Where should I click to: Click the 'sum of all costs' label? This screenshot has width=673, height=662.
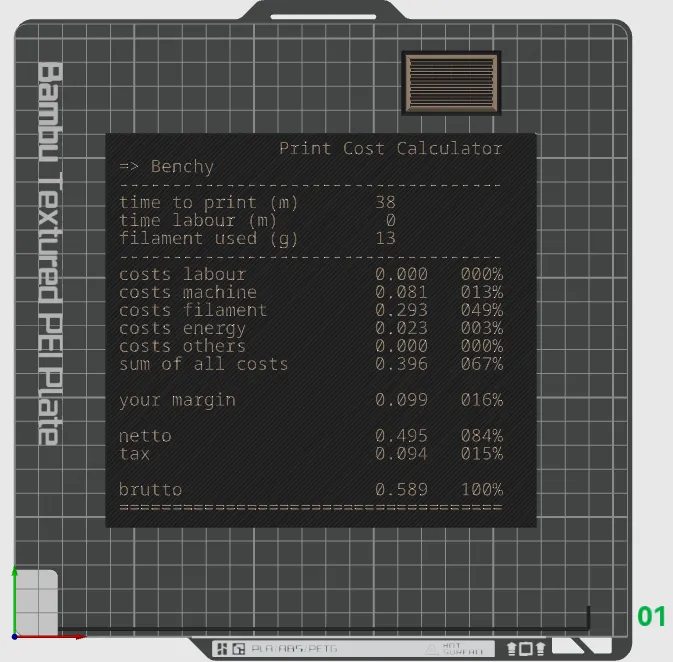tap(203, 364)
